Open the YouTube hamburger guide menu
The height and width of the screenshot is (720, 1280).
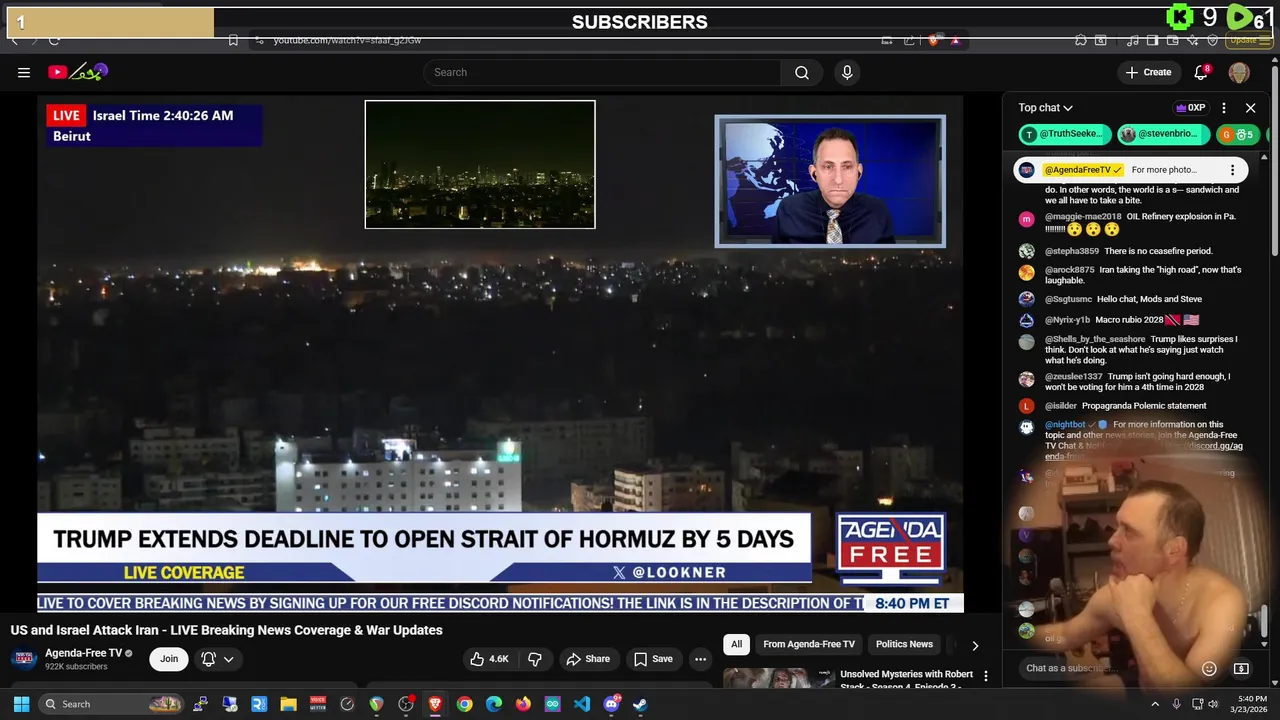(x=24, y=72)
